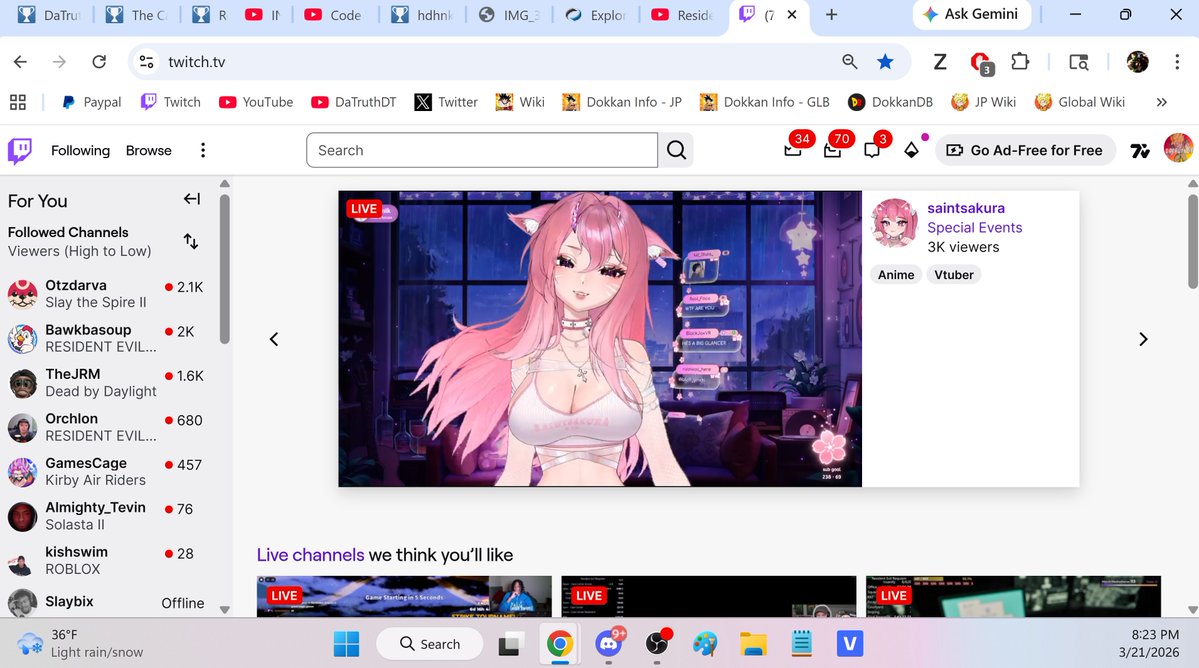Click Go Ad-Free for Free button

pos(1025,151)
